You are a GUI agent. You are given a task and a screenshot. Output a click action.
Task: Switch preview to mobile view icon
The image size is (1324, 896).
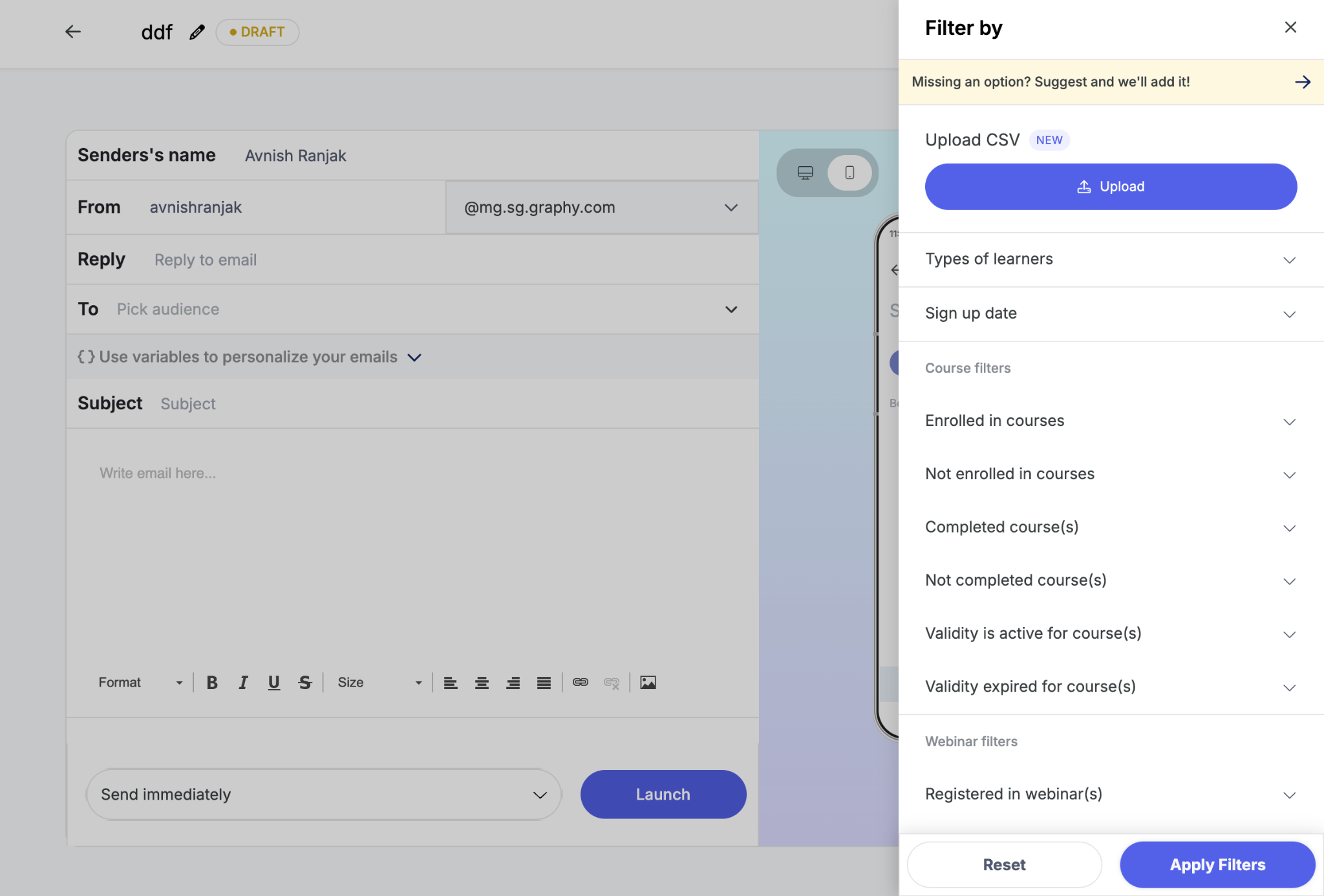(849, 173)
